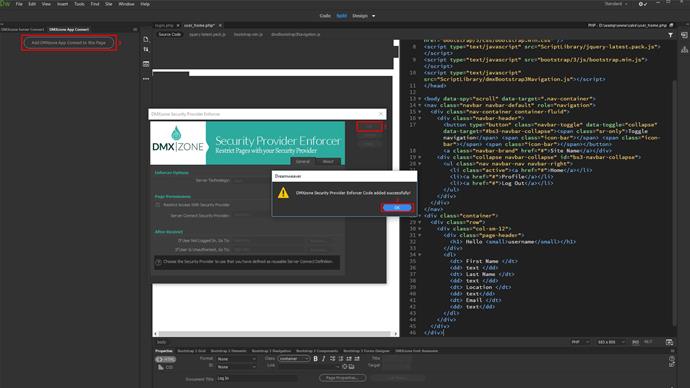Open bootstrap.min.js related file
690x388 pixels.
248,34
